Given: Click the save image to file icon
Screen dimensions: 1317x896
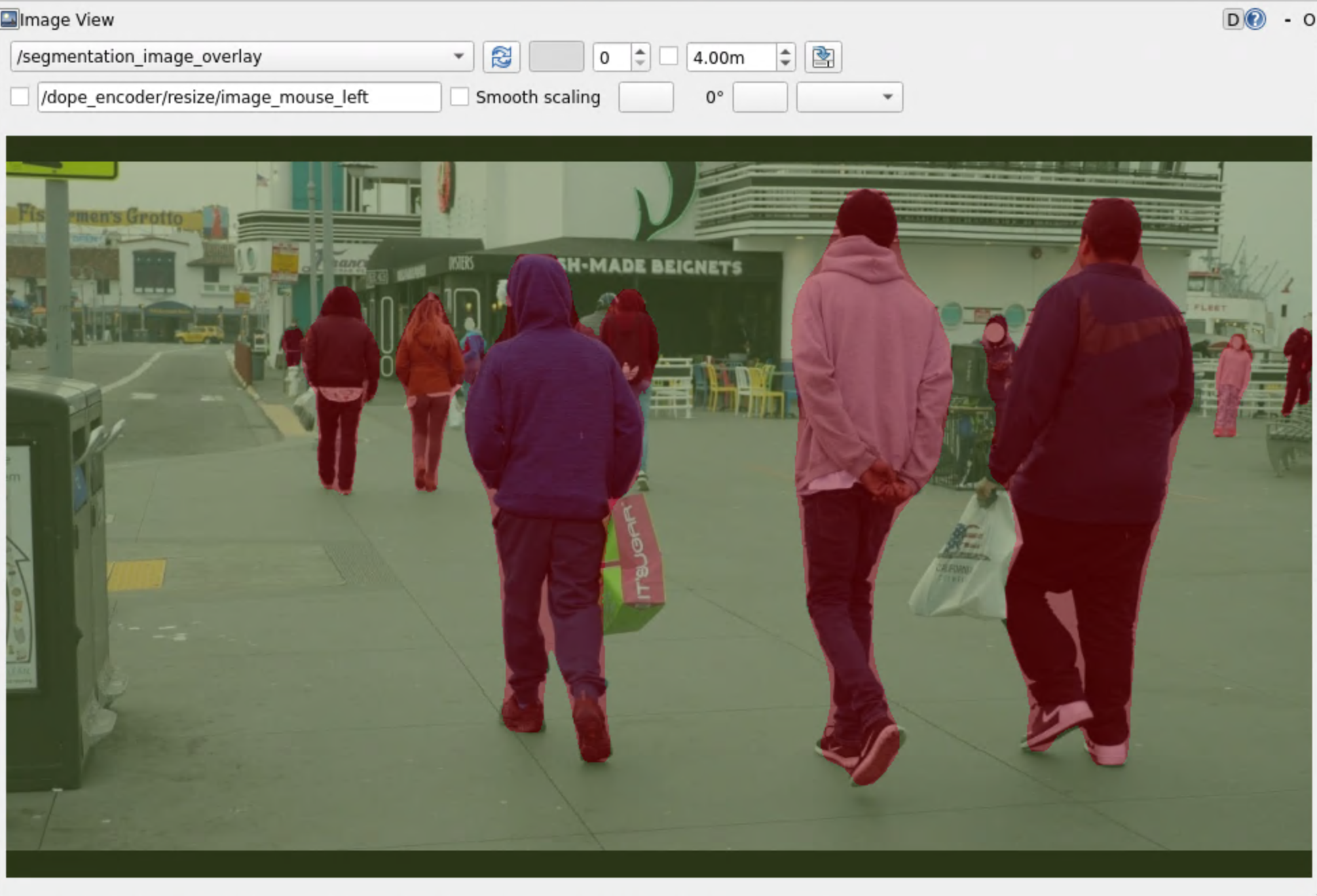Looking at the screenshot, I should 823,58.
